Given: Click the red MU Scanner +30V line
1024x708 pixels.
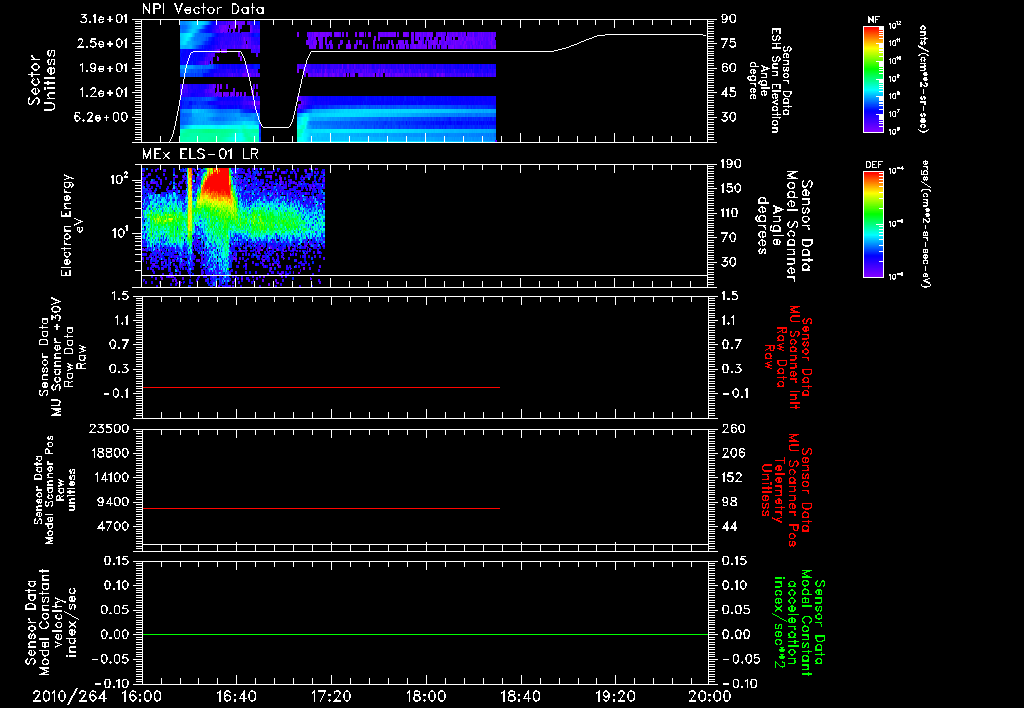Looking at the screenshot, I should (321, 387).
